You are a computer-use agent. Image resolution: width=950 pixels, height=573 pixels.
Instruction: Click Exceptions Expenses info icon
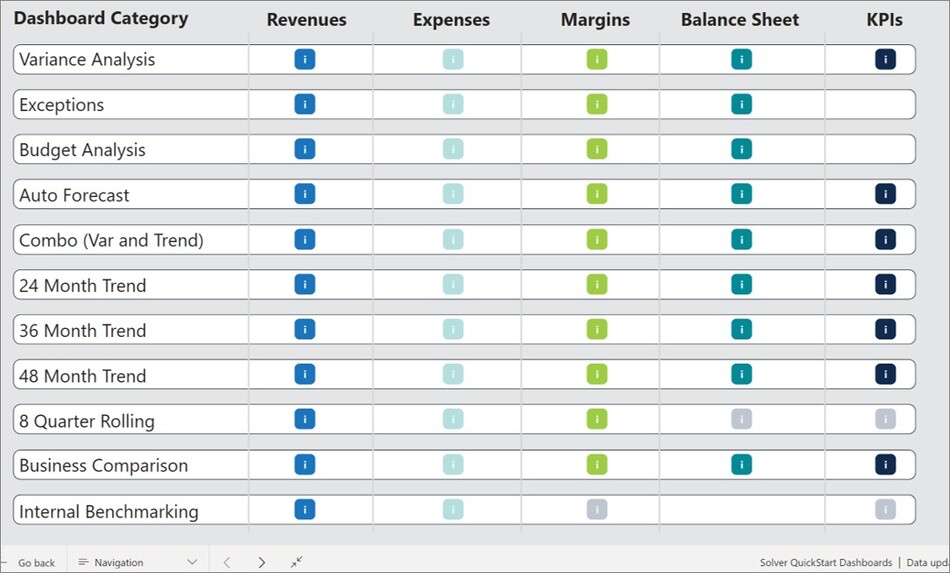453,104
